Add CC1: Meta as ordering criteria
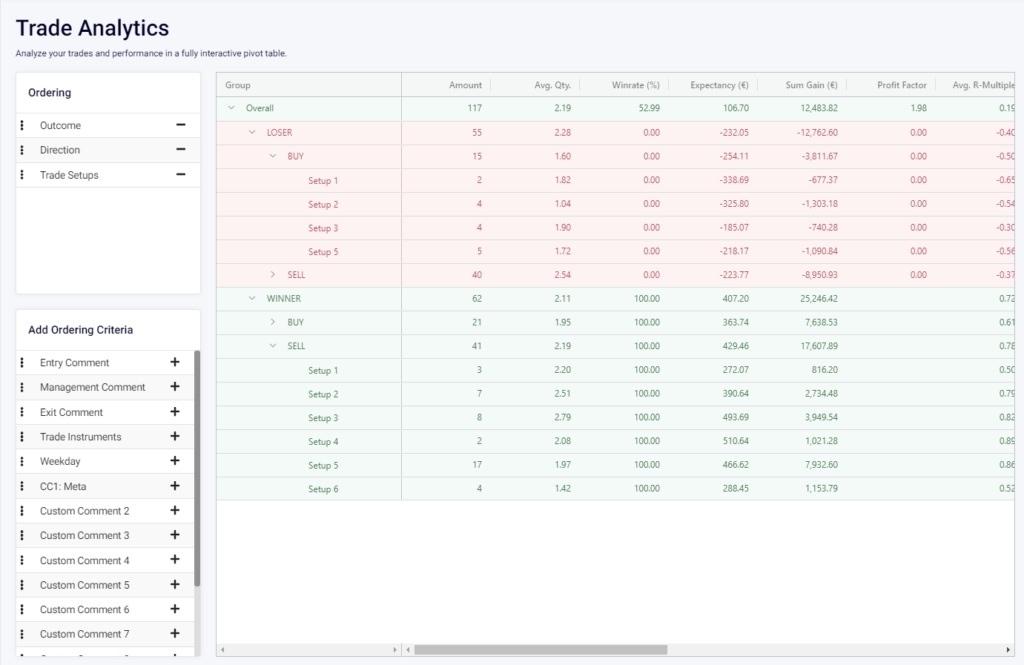The image size is (1024, 665). pos(174,485)
